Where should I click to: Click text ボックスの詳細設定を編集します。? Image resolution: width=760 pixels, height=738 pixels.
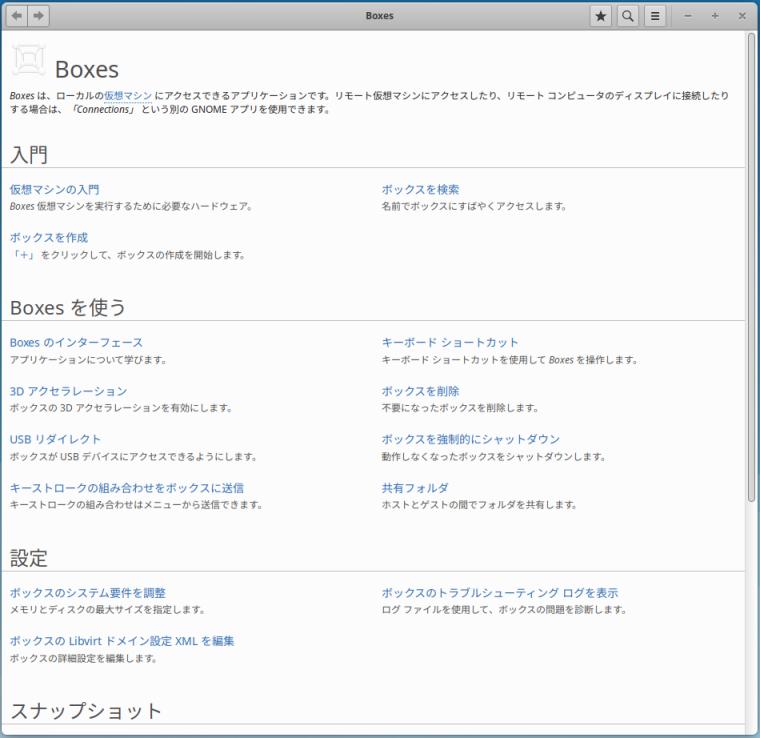tap(83, 658)
